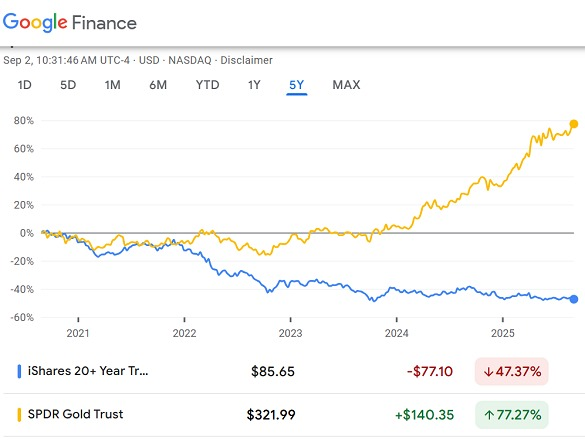Click the -40% y-axis label

point(22,290)
